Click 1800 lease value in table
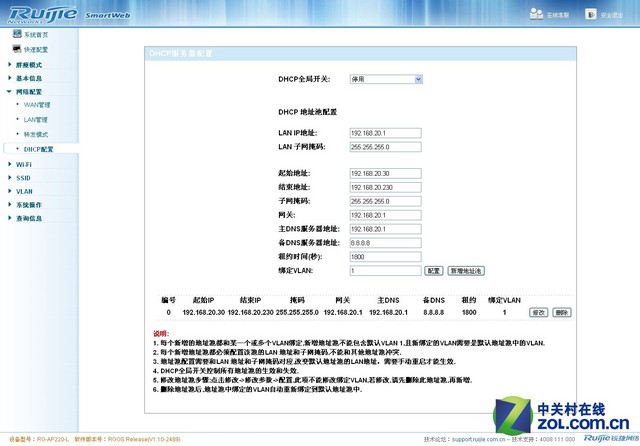Image resolution: width=640 pixels, height=446 pixels. point(469,313)
